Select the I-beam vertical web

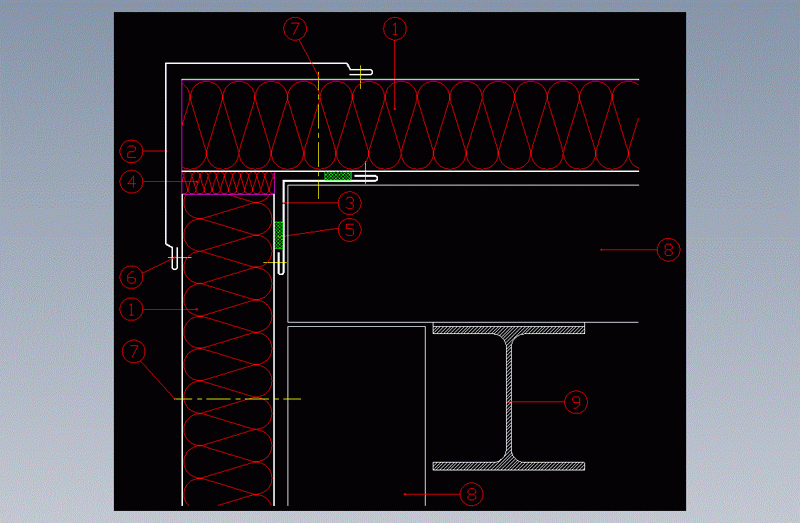[x=508, y=398]
